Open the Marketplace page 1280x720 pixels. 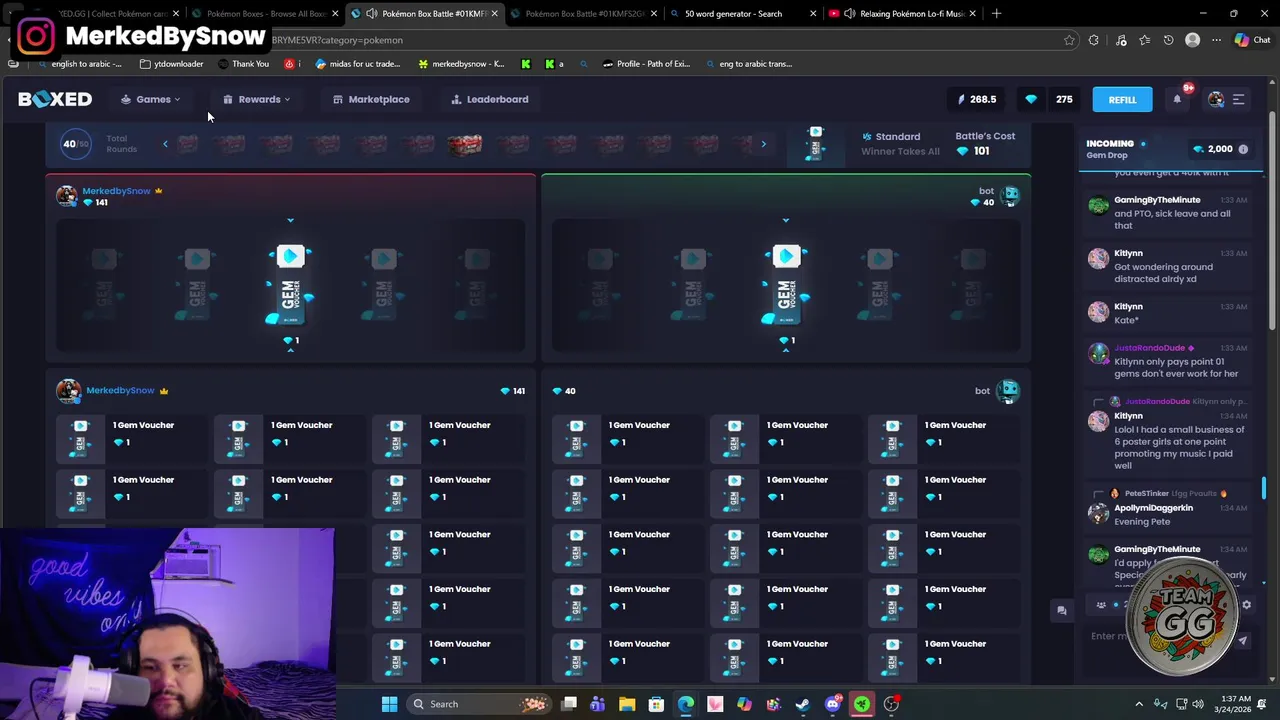coord(371,99)
